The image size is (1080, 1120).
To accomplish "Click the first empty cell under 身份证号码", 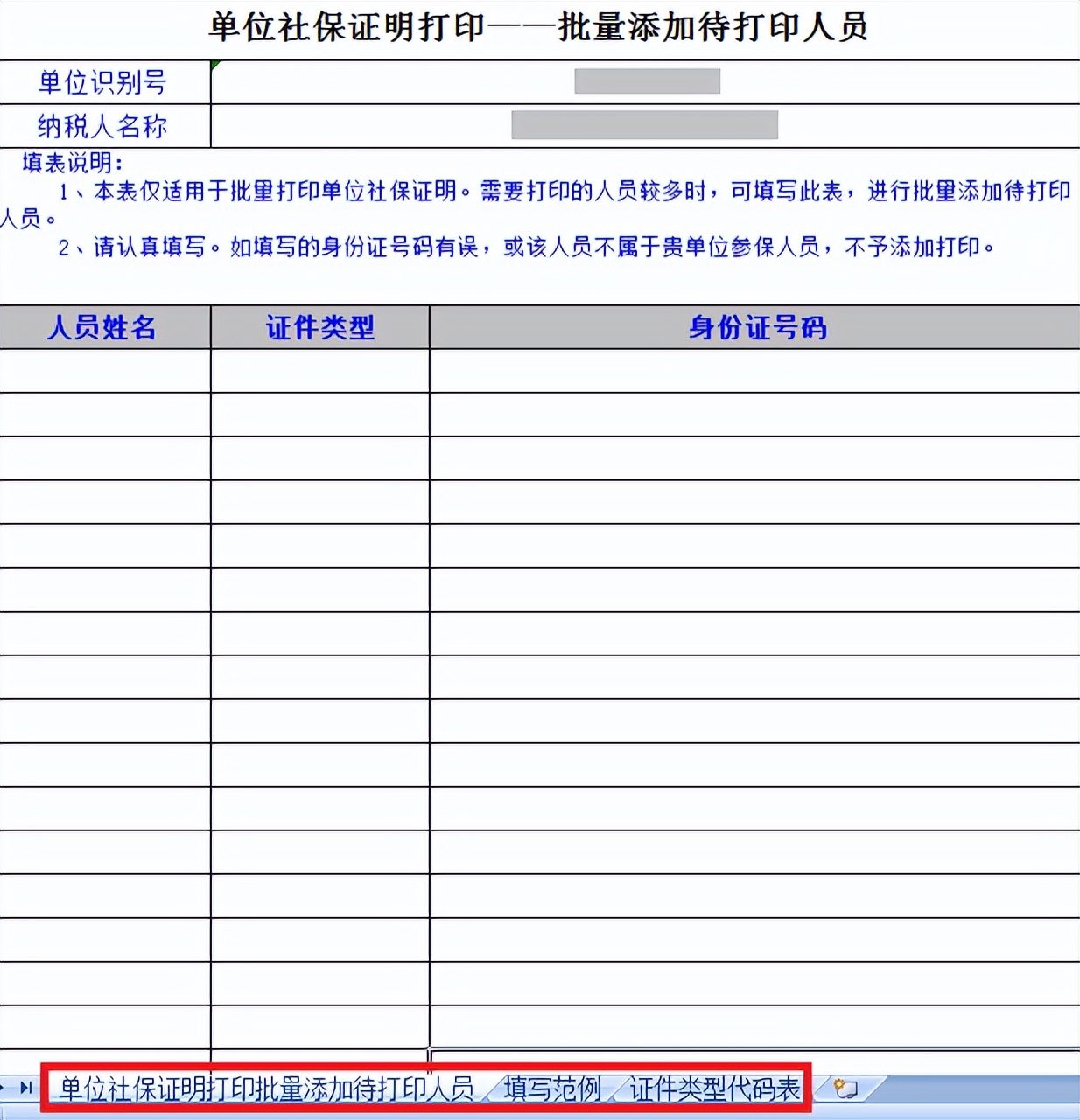I will click(x=753, y=368).
